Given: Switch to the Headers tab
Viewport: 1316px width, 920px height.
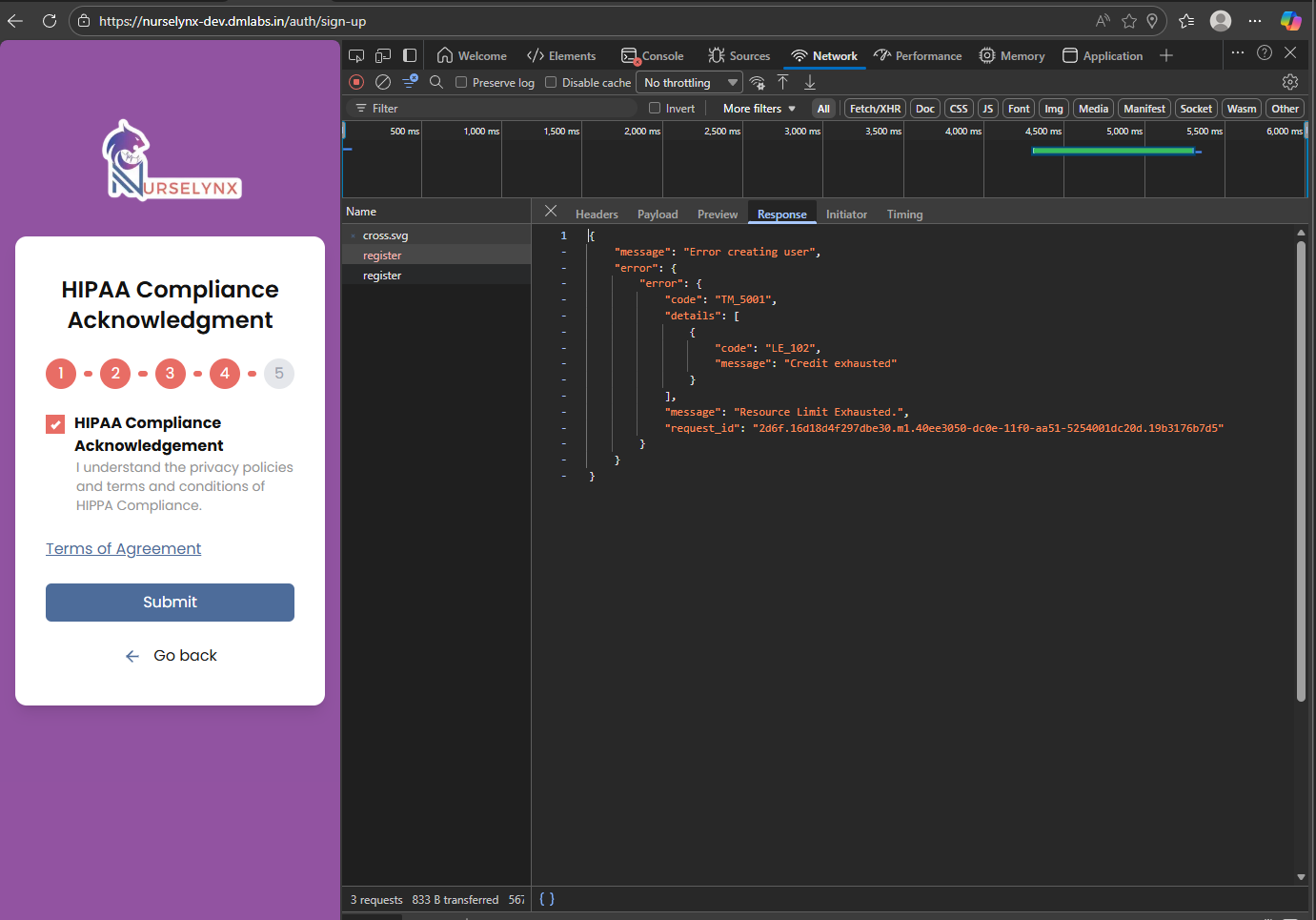Looking at the screenshot, I should [x=597, y=215].
